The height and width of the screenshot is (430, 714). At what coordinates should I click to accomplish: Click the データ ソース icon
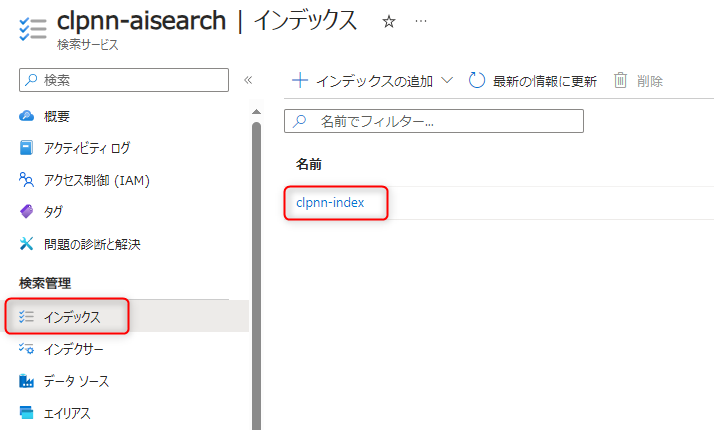(x=27, y=381)
